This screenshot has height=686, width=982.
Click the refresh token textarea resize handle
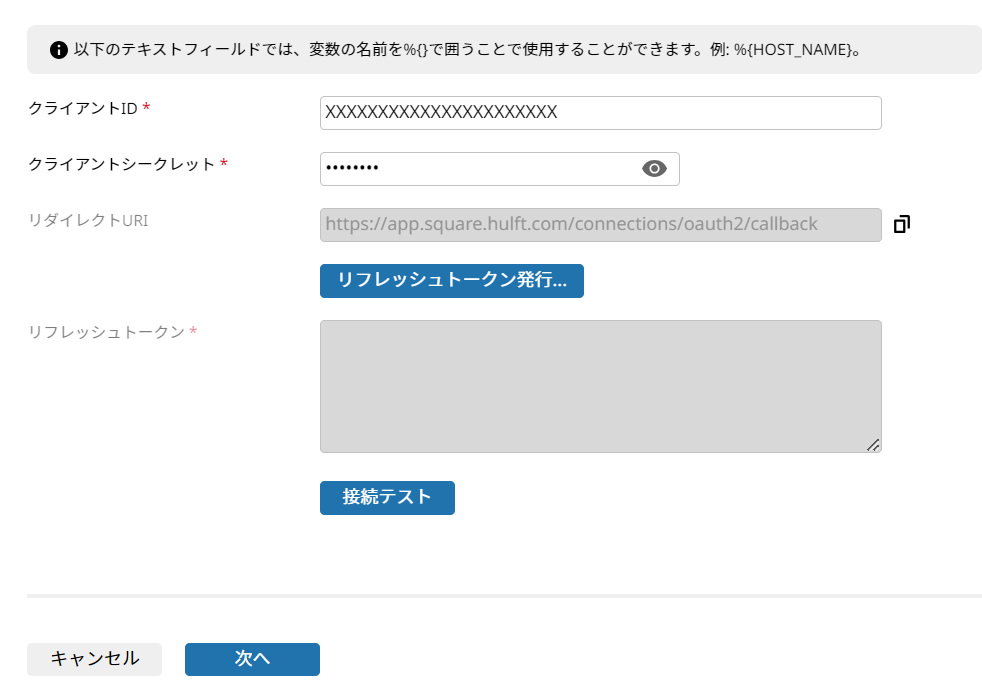(873, 445)
